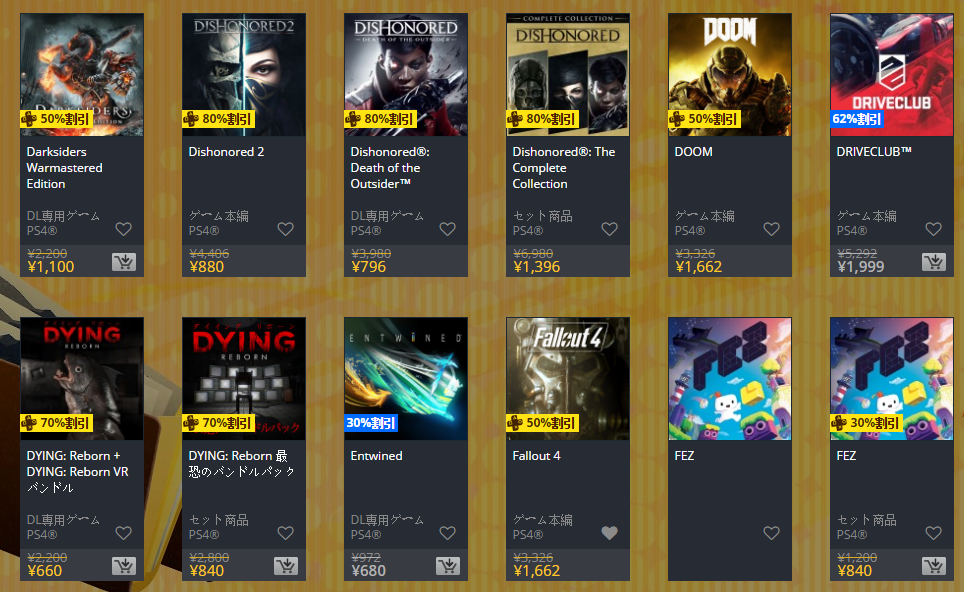964x592 pixels.
Task: Add Dishonored: Death of the Outsider to wishlist
Action: pyautogui.click(x=448, y=229)
